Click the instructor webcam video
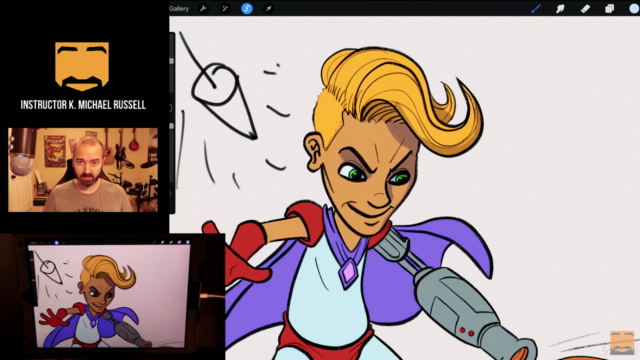Viewport: 640px width, 360px height. [83, 170]
